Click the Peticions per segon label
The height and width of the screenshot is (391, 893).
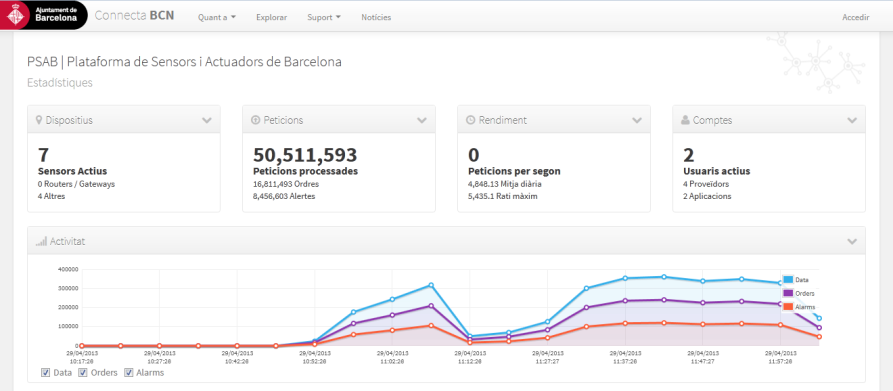coord(514,171)
